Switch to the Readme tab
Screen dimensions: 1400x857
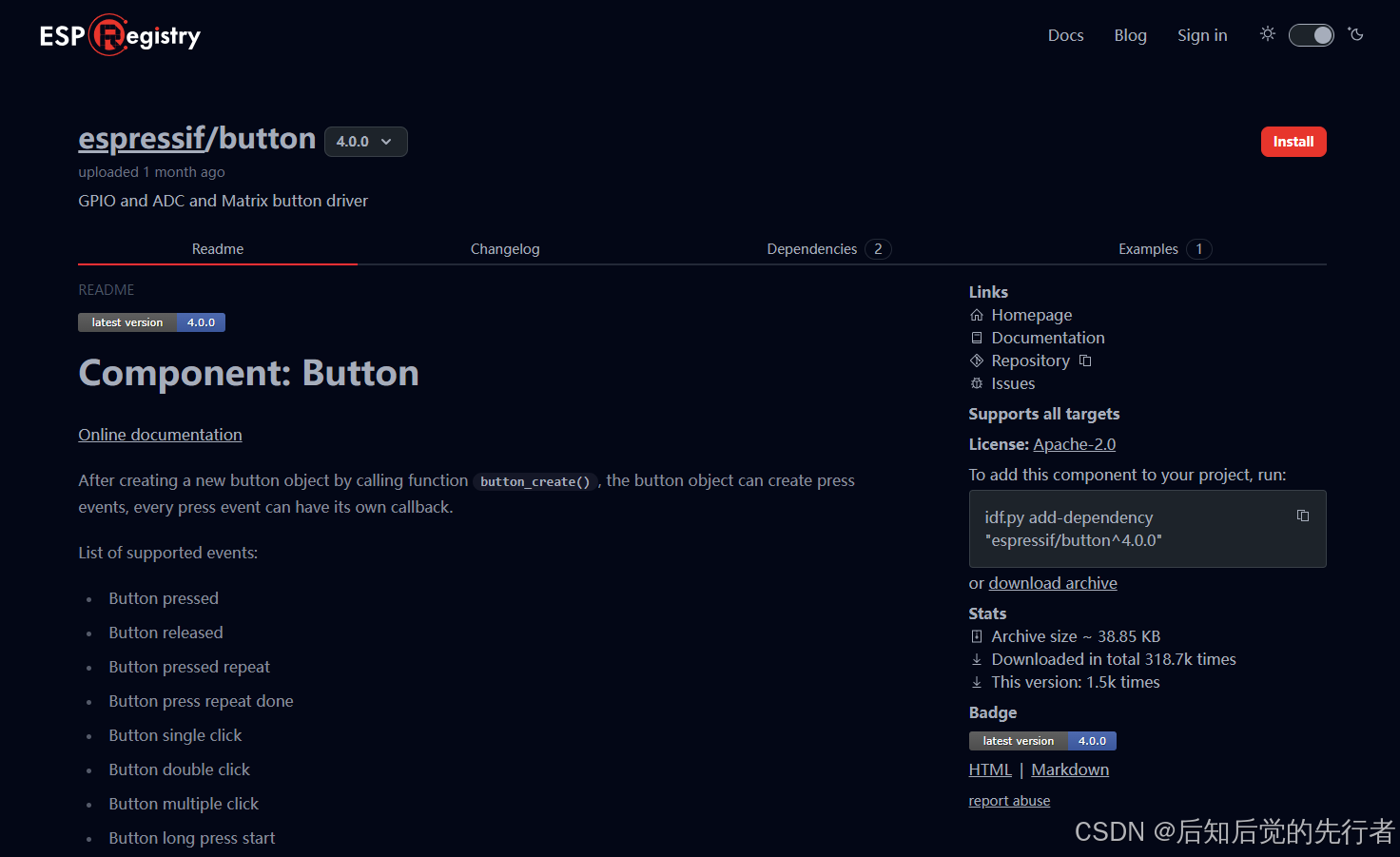(218, 249)
